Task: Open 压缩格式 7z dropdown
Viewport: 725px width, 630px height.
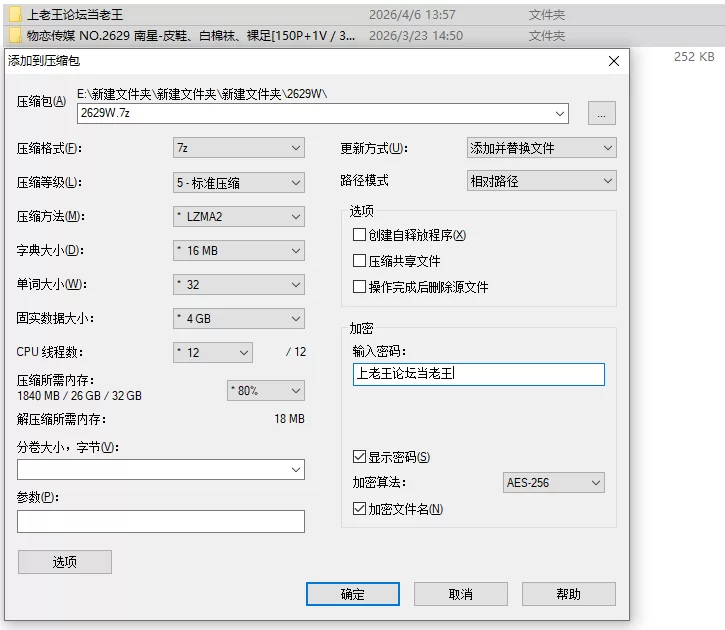Action: tap(239, 148)
